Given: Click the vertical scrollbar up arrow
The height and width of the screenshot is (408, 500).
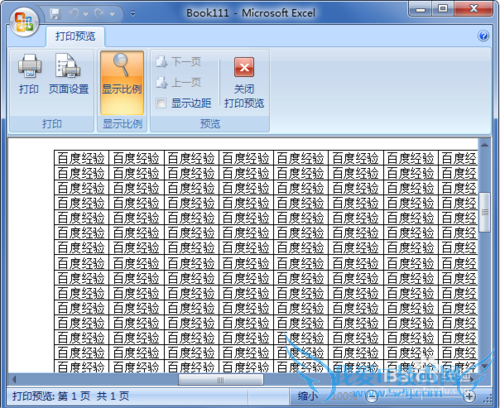Looking at the screenshot, I should 484,145.
